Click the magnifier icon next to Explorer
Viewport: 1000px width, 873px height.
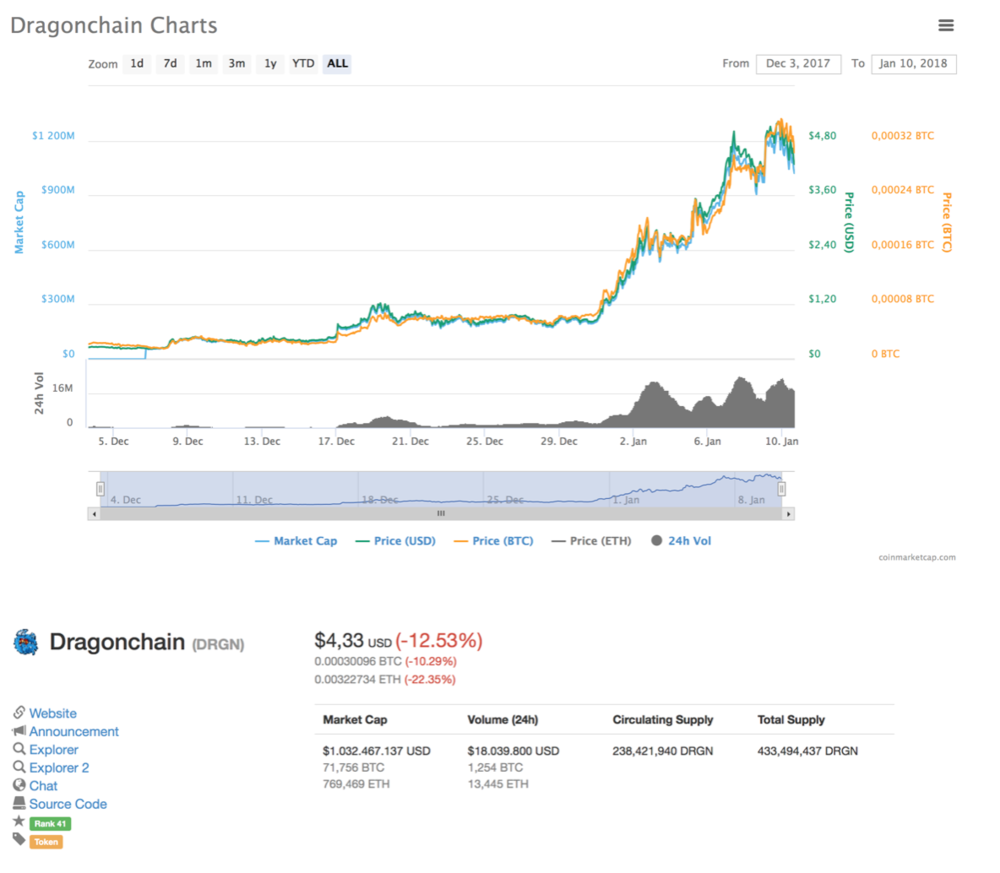19,749
